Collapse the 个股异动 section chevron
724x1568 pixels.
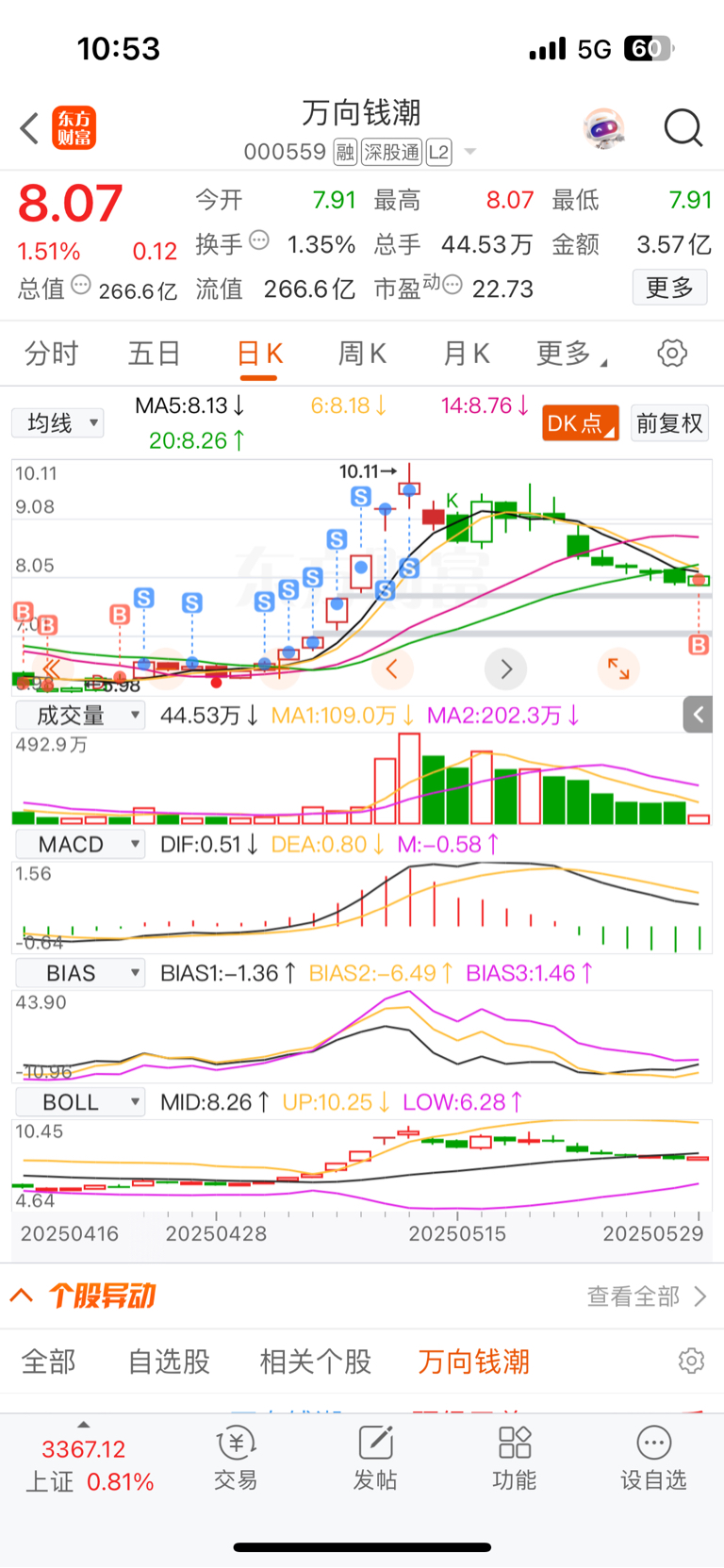[x=22, y=1296]
